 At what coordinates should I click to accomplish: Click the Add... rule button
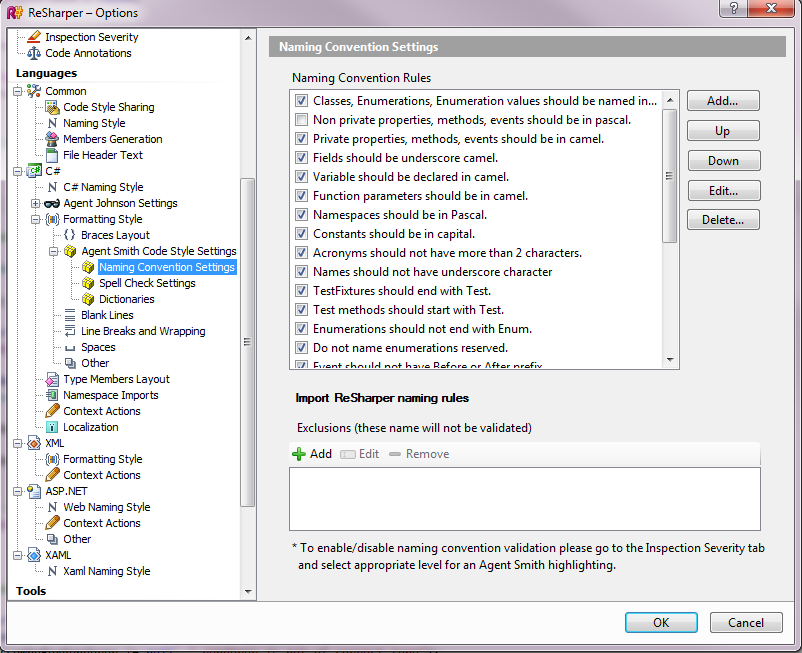click(x=723, y=101)
